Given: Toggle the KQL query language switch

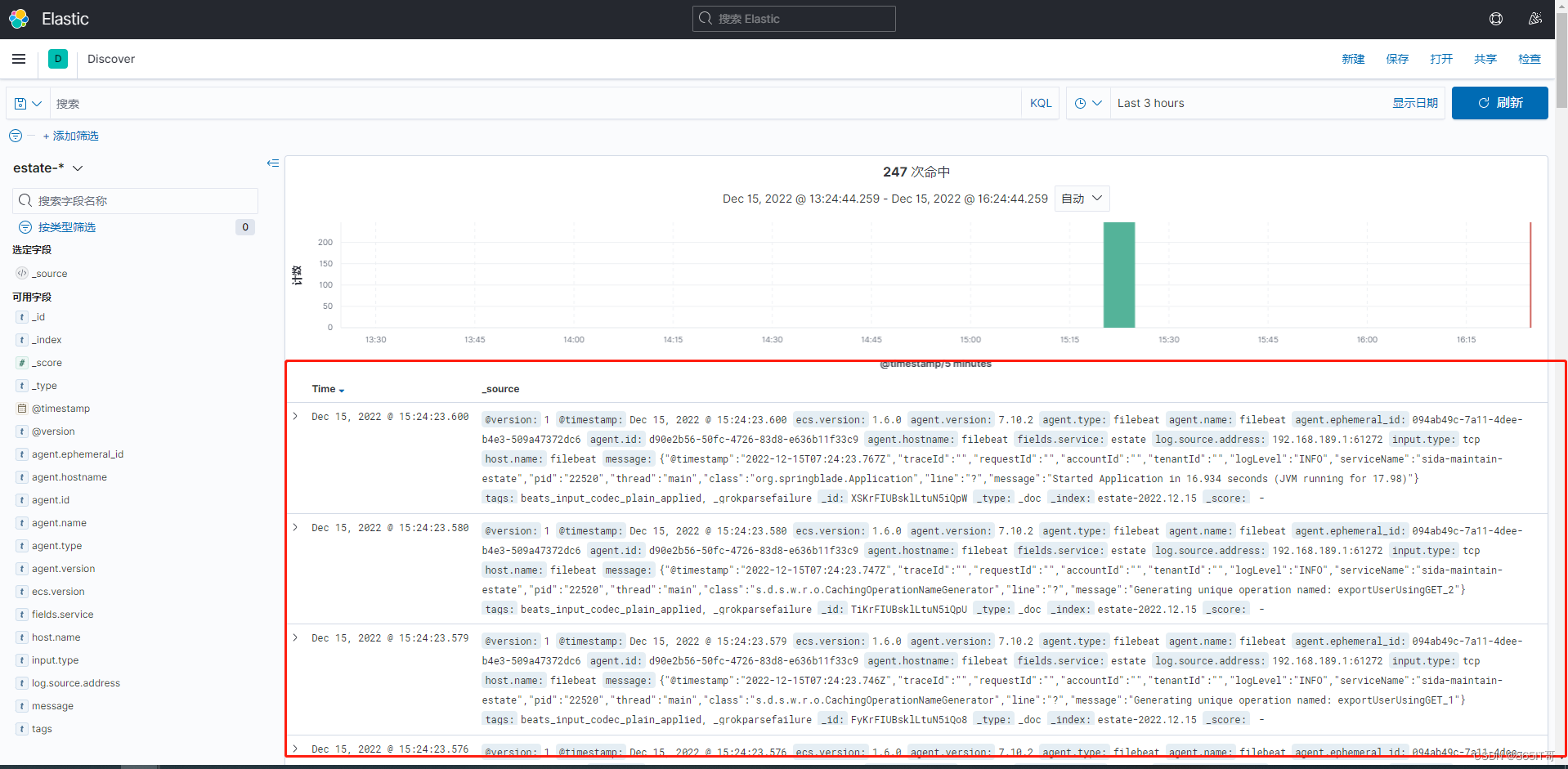Looking at the screenshot, I should 1041,104.
